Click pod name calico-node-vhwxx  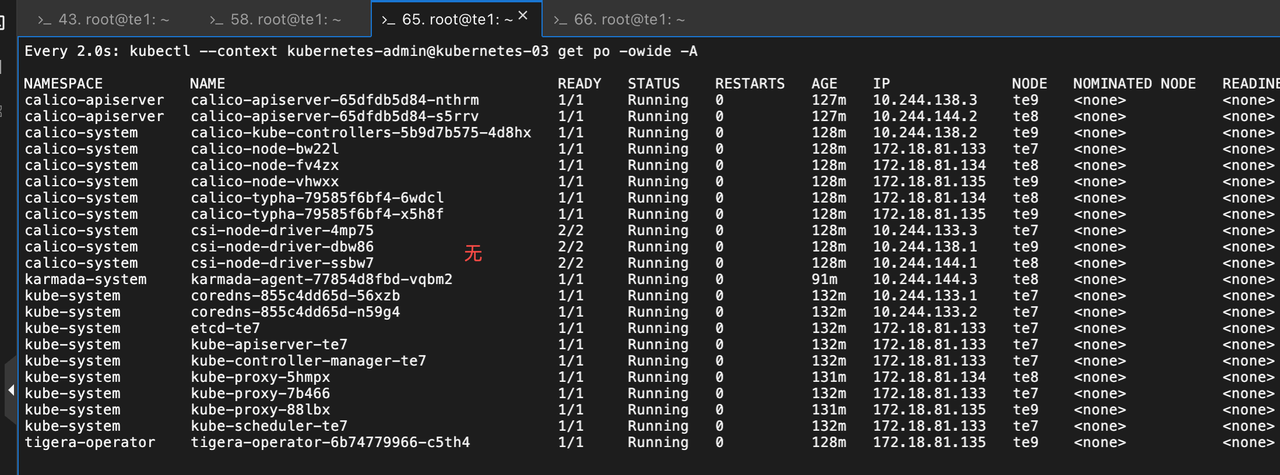pos(264,182)
